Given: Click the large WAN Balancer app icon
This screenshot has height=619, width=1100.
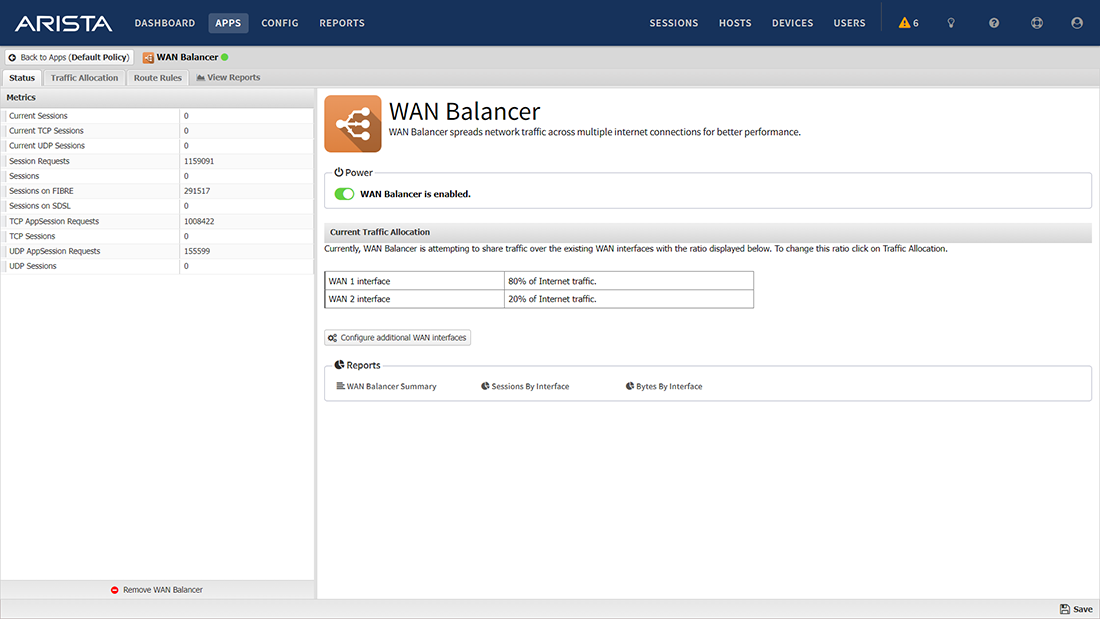Looking at the screenshot, I should [353, 124].
